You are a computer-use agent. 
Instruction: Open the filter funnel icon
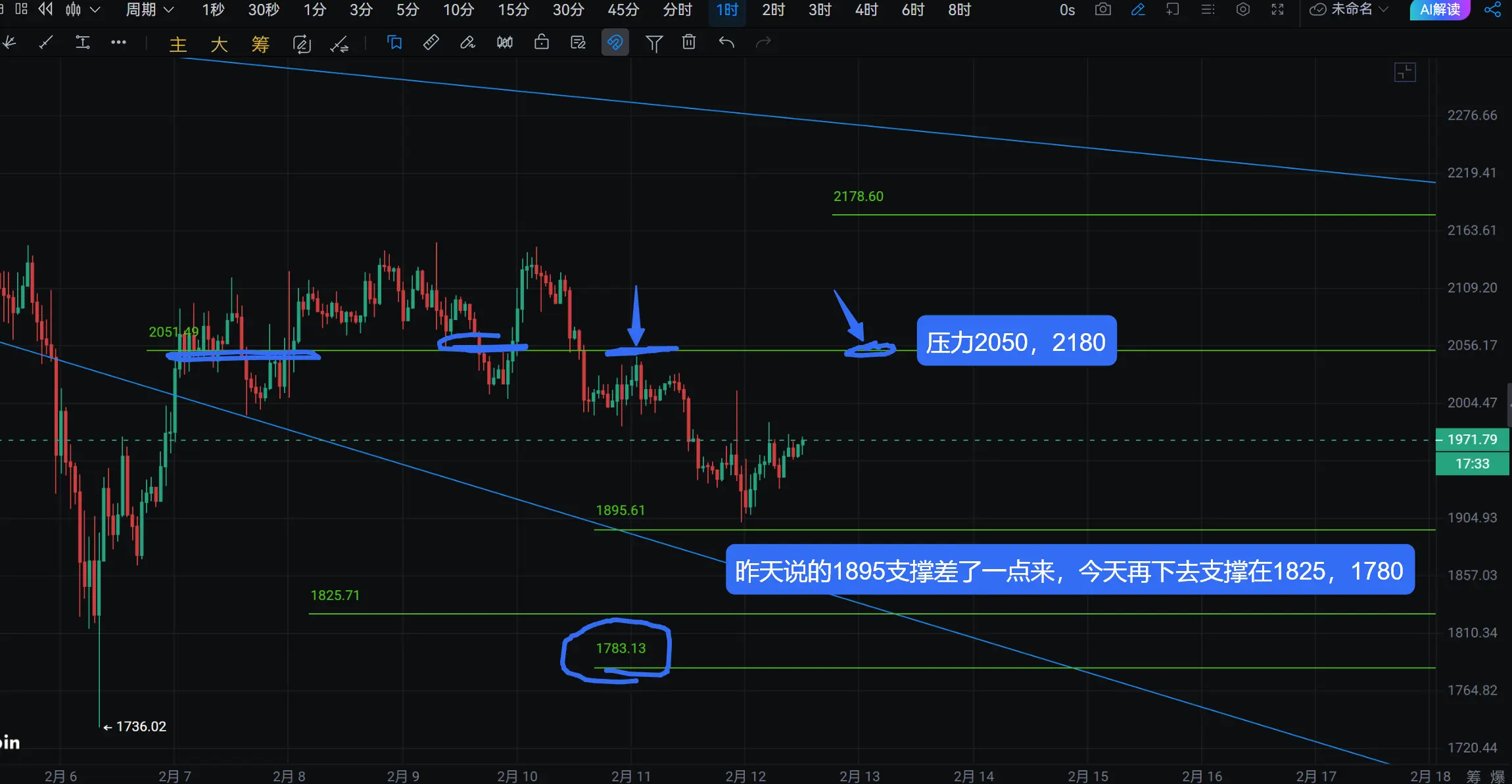click(653, 43)
